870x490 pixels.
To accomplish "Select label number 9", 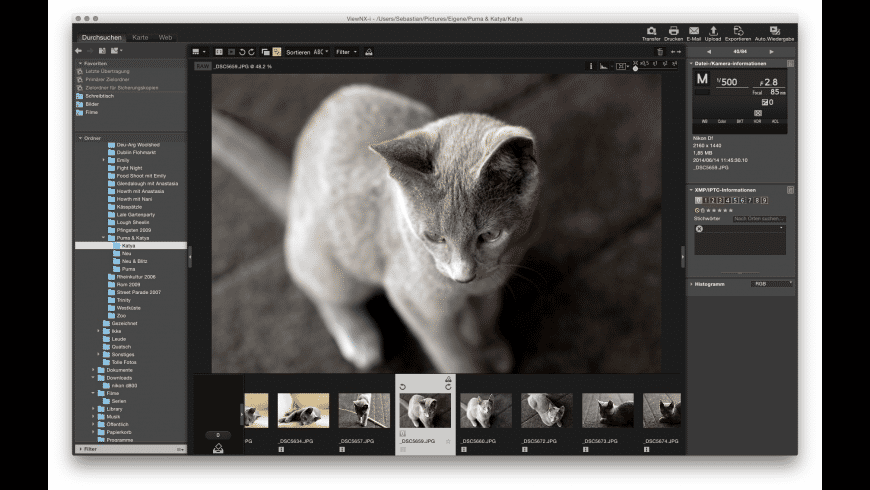I will coord(765,200).
